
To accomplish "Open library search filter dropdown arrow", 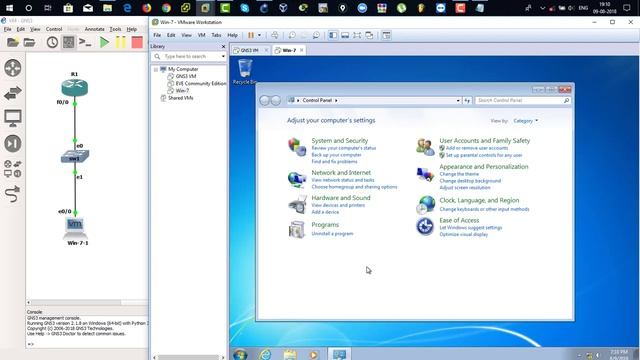I will click(x=223, y=56).
